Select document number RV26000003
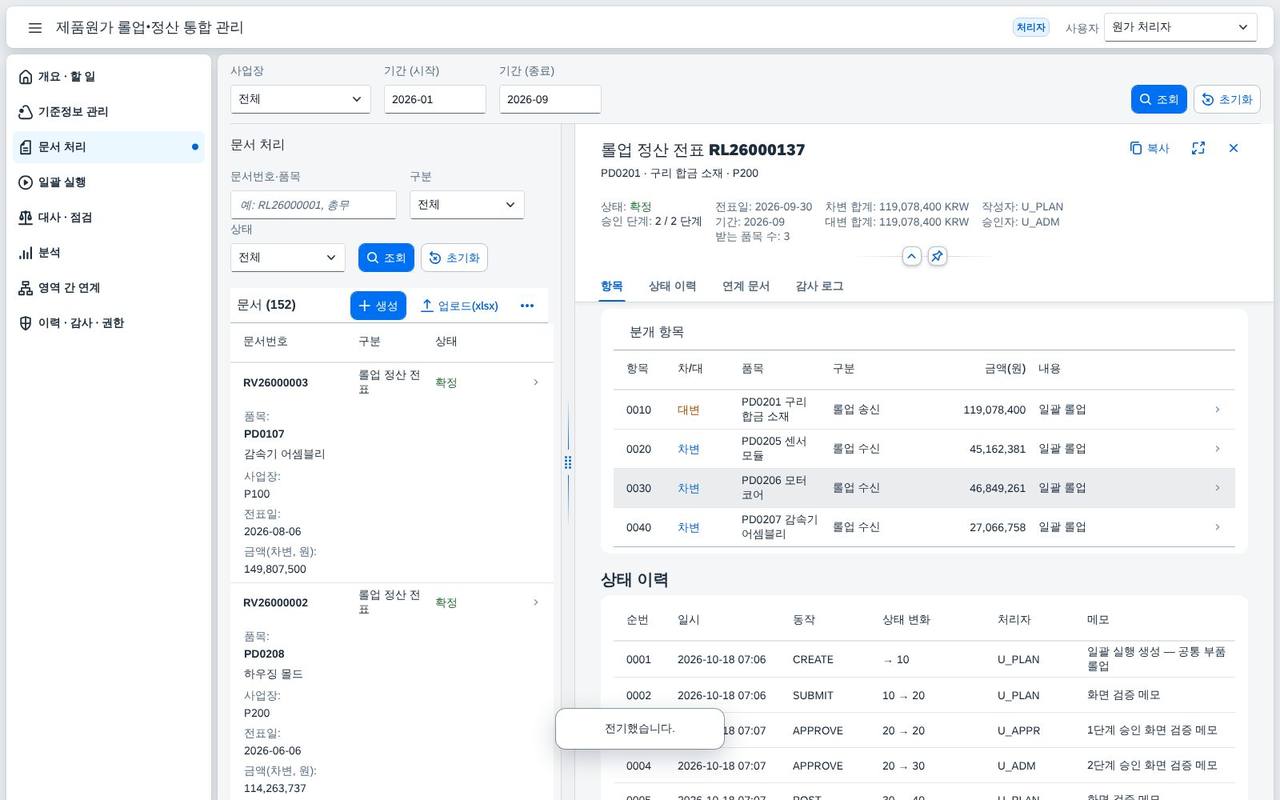 pos(275,383)
